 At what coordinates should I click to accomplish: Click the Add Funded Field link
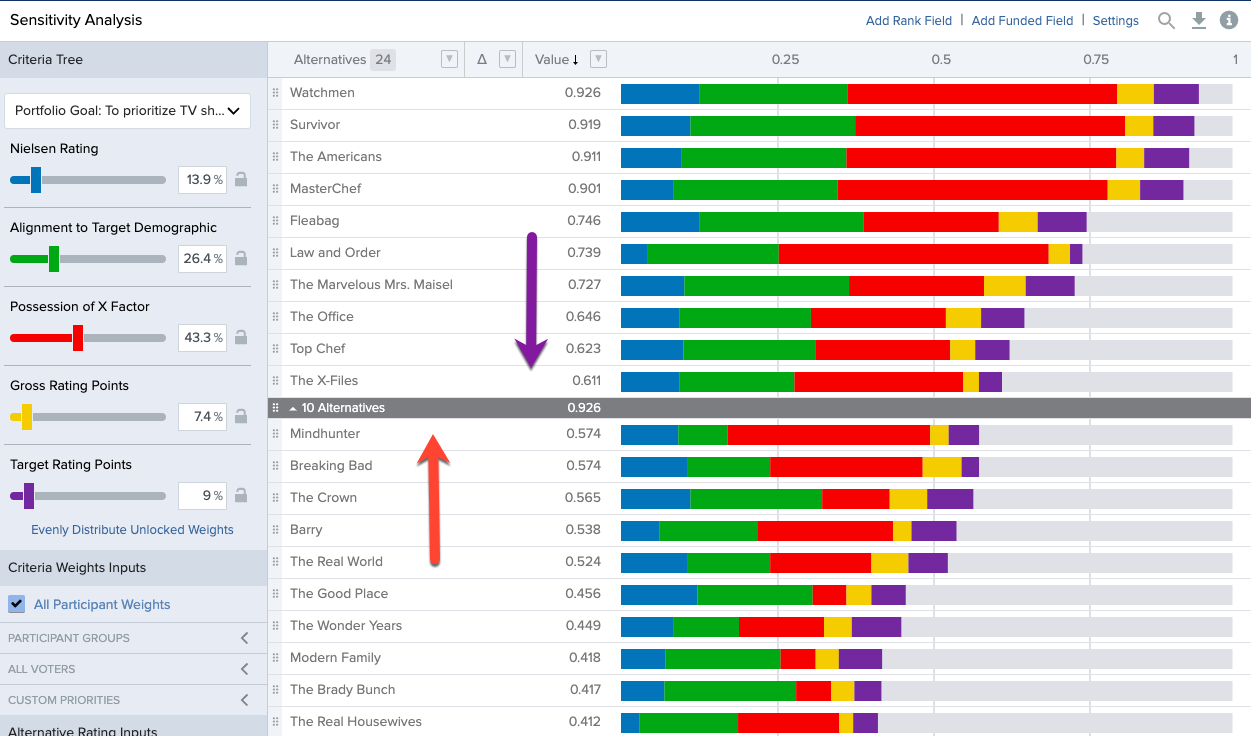click(1022, 21)
